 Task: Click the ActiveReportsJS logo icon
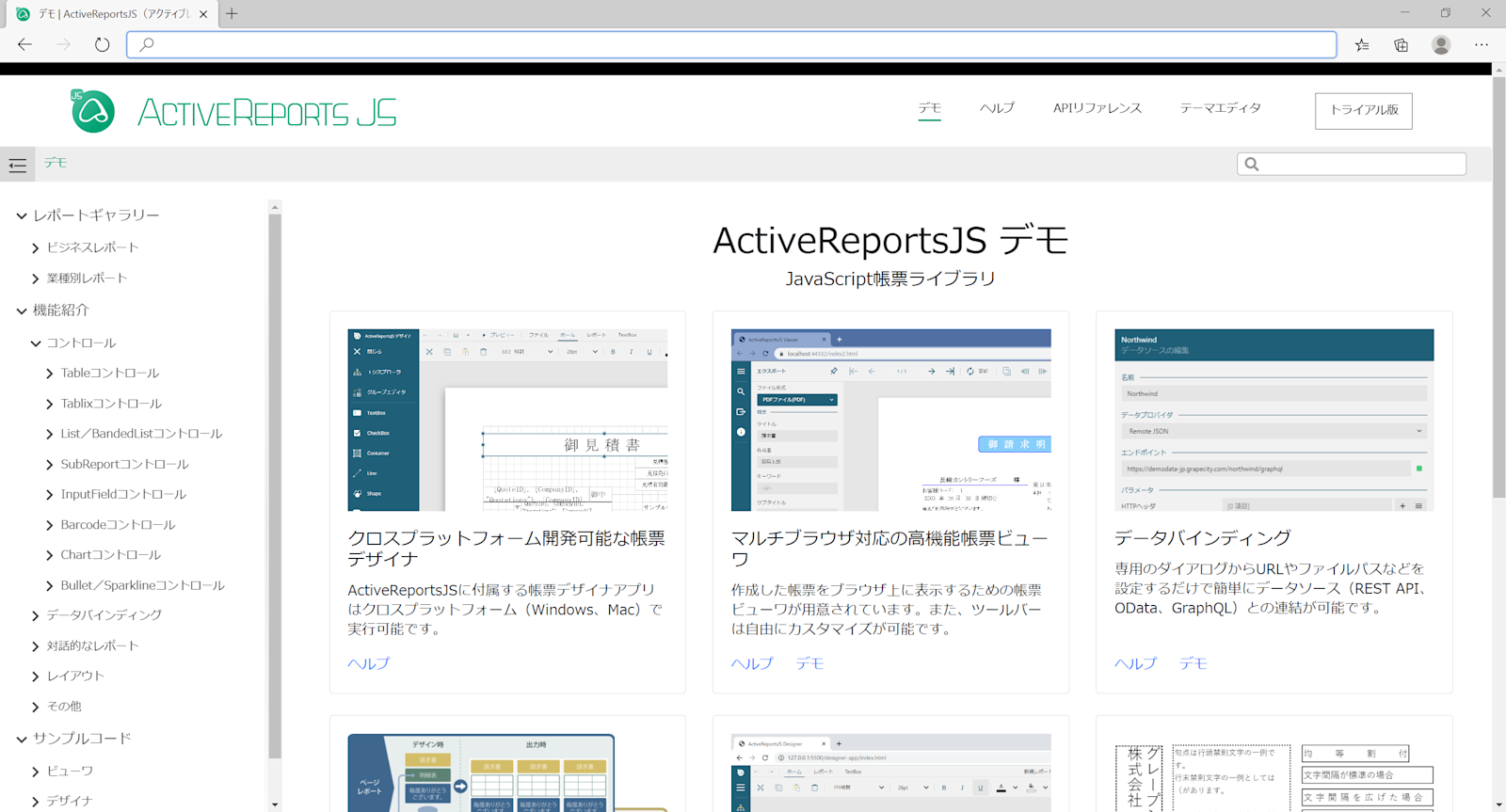92,111
